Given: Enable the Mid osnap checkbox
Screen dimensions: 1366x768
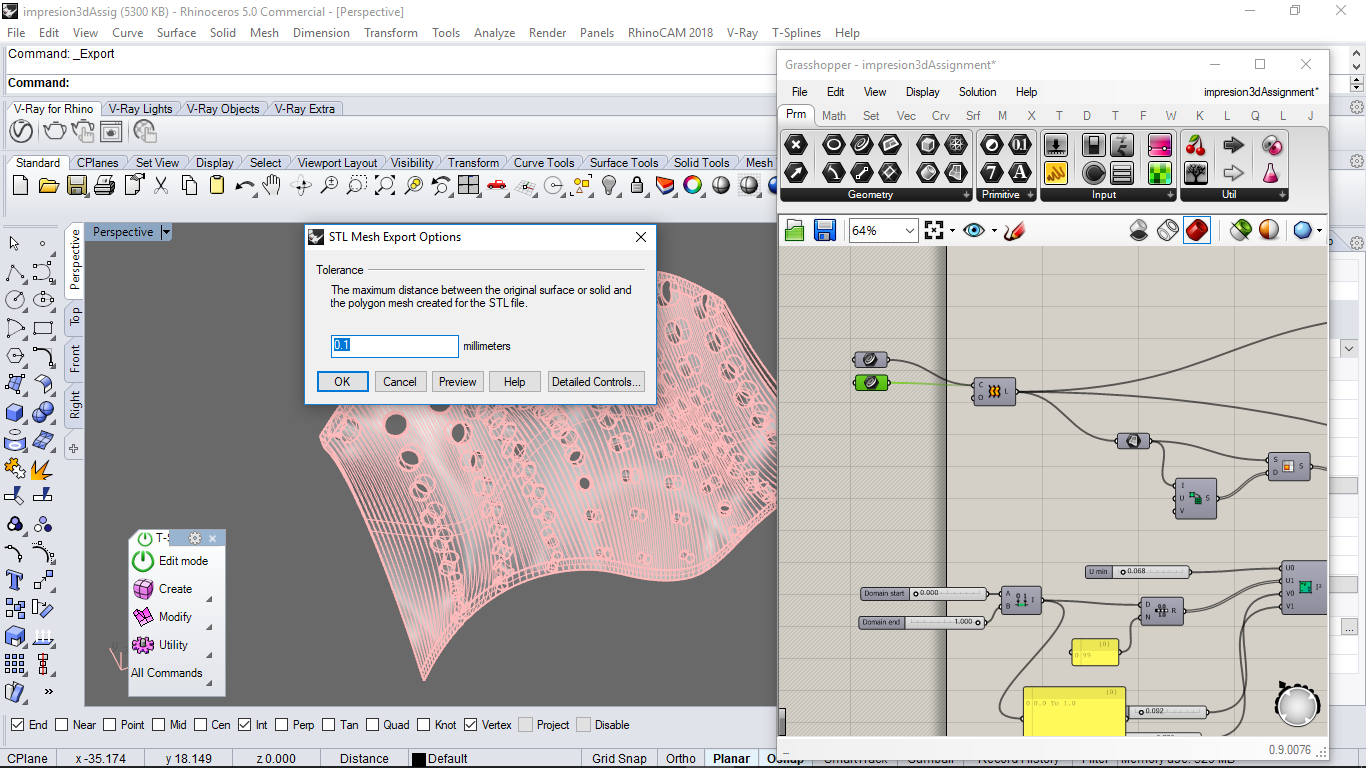Looking at the screenshot, I should [159, 725].
